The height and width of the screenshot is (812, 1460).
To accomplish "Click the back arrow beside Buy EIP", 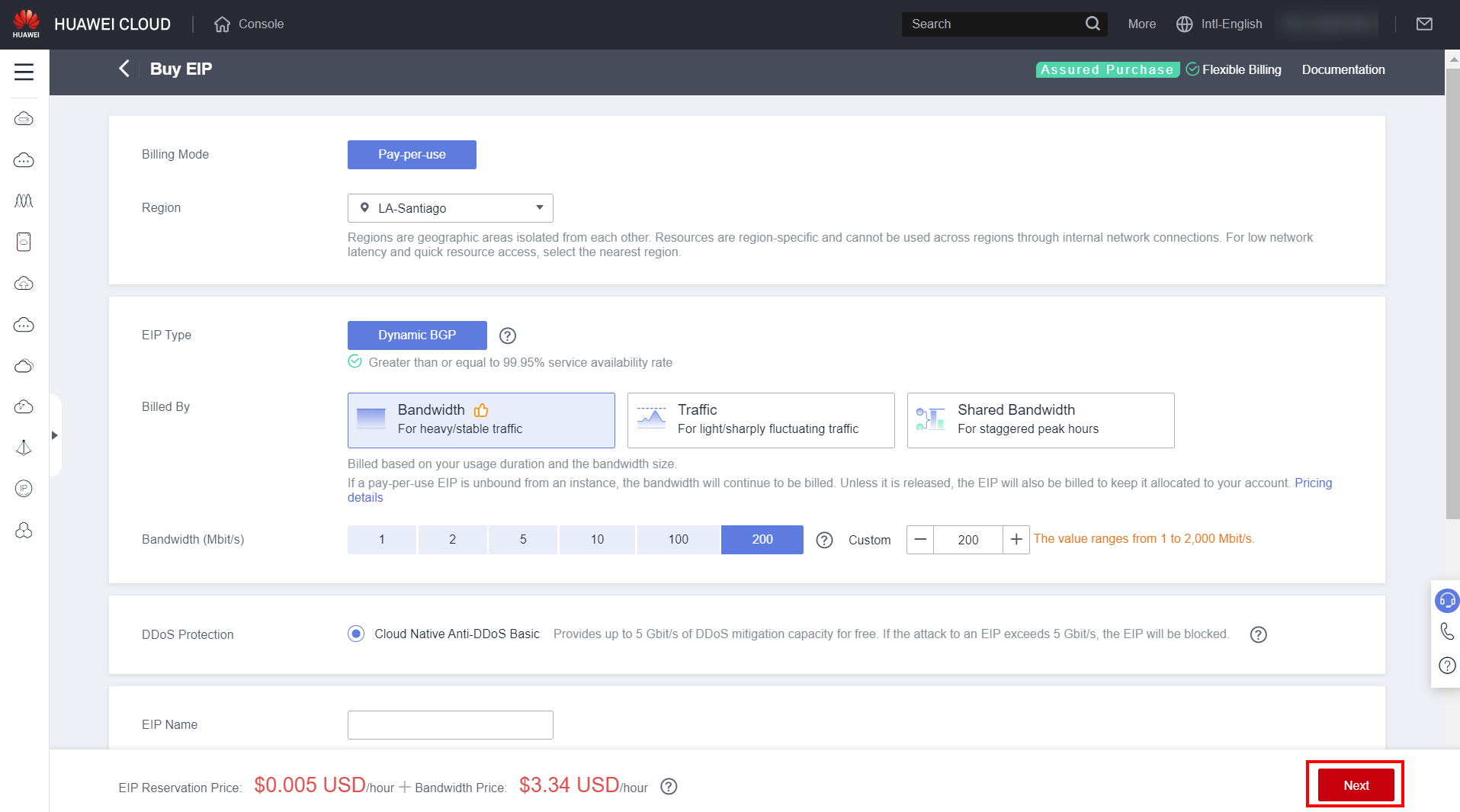I will click(124, 69).
